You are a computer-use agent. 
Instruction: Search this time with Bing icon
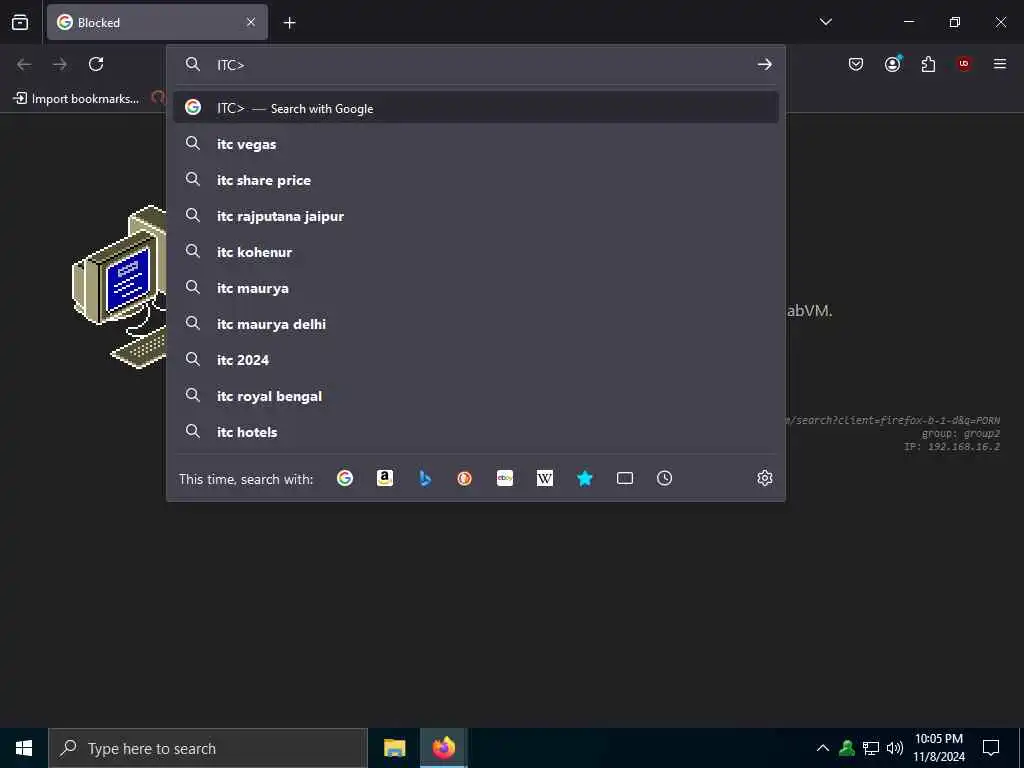425,479
